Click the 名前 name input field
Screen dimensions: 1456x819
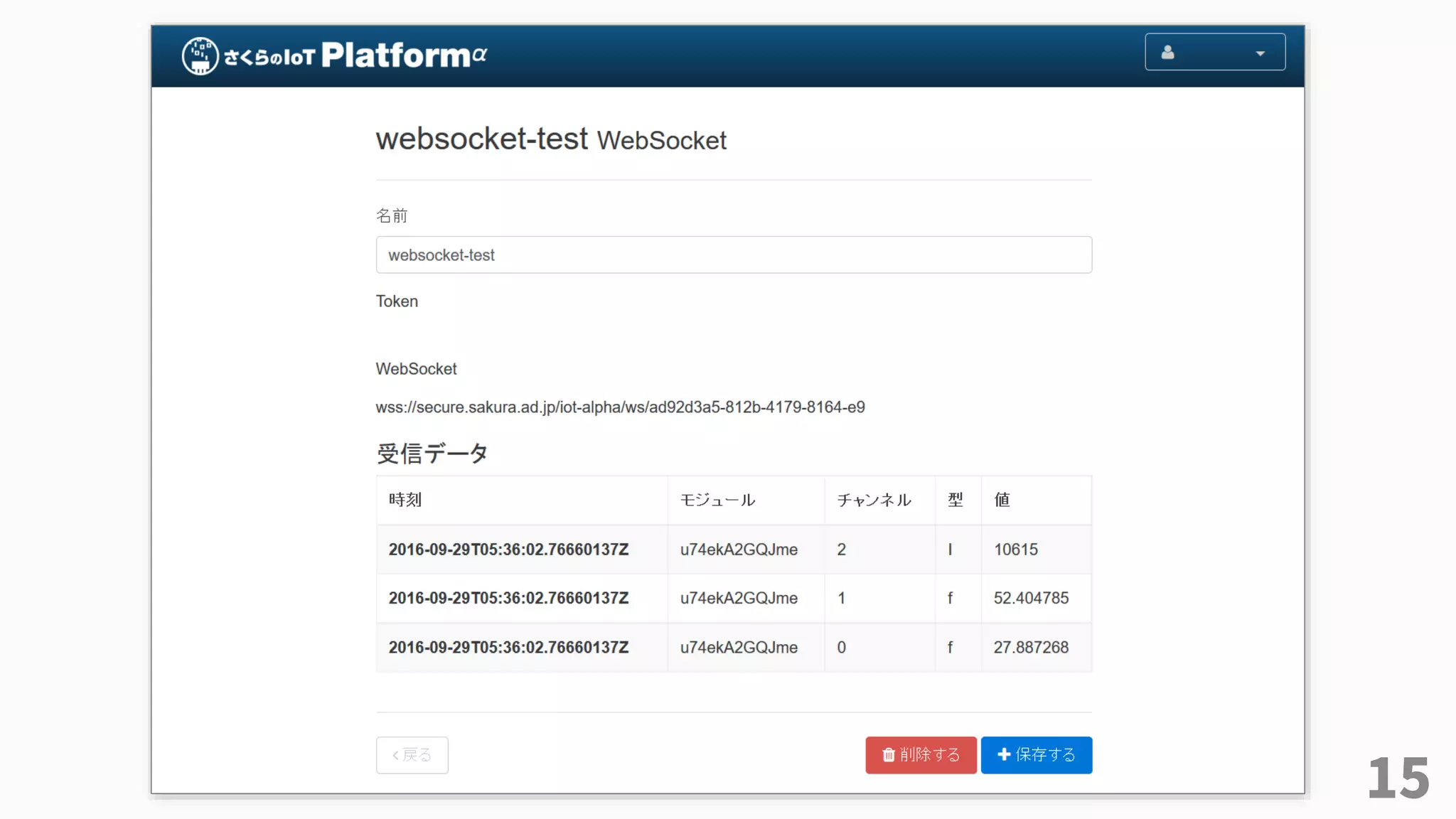coord(733,255)
